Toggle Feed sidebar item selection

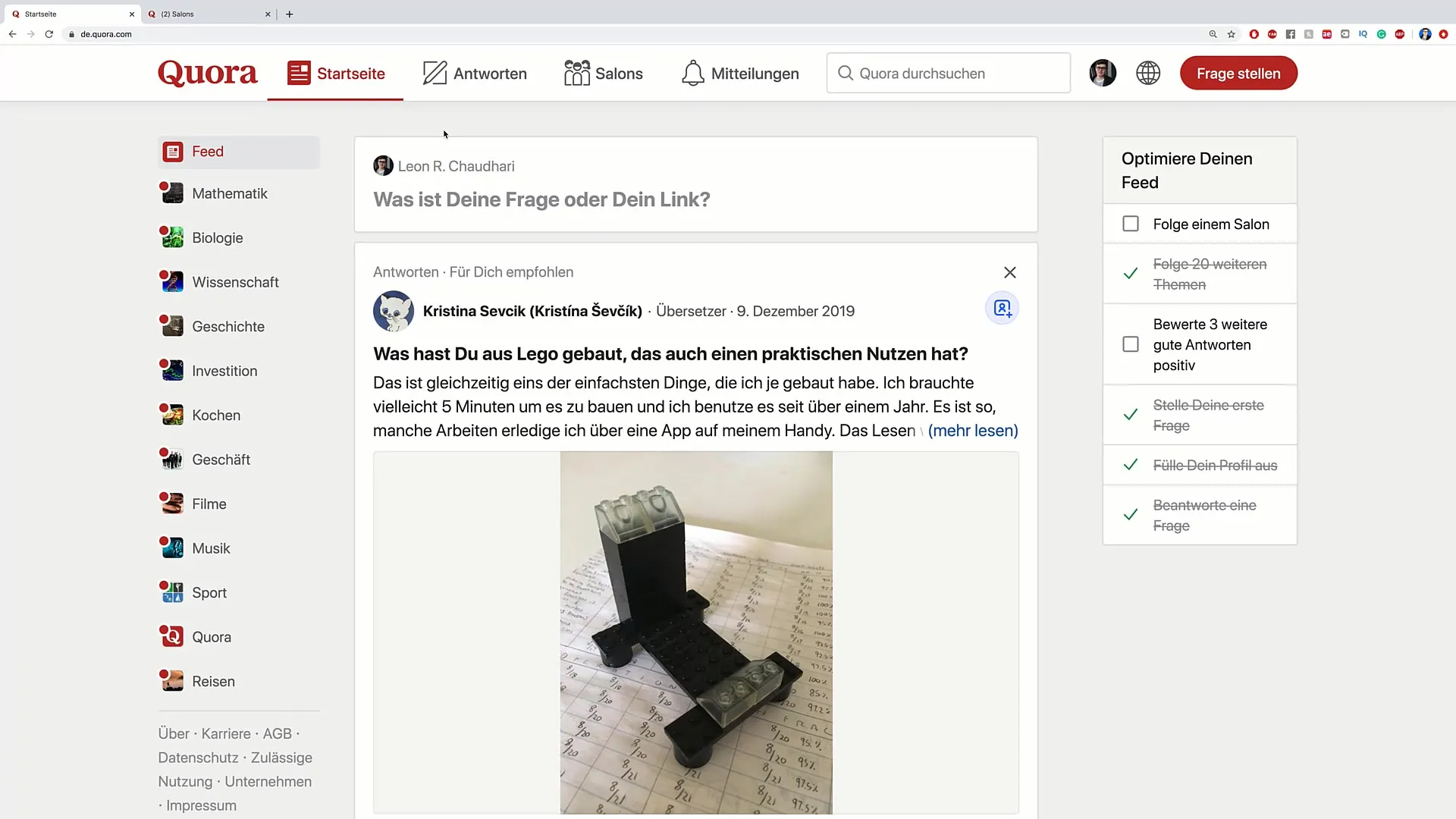[207, 151]
